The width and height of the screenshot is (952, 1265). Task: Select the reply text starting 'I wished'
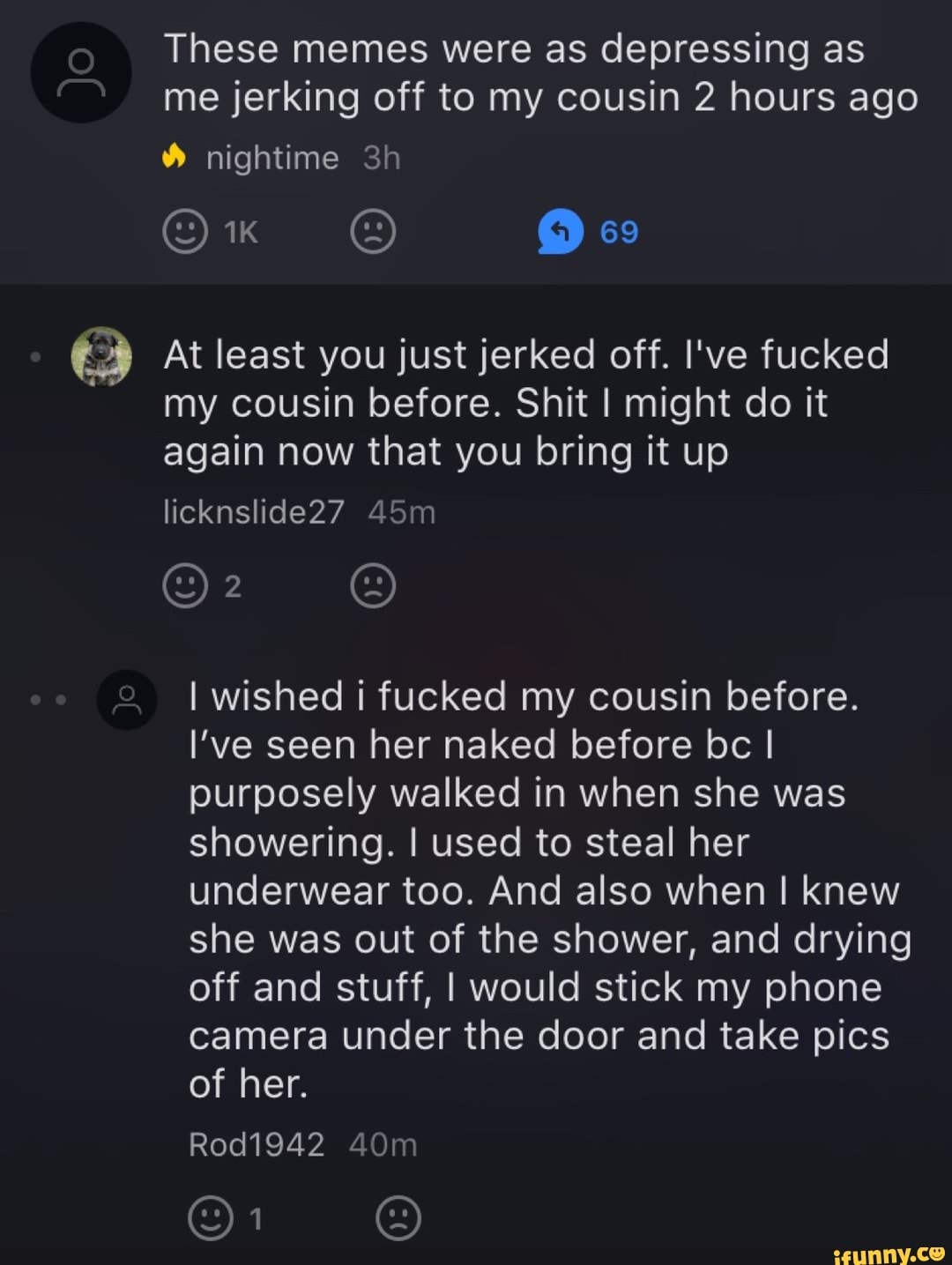point(550,890)
